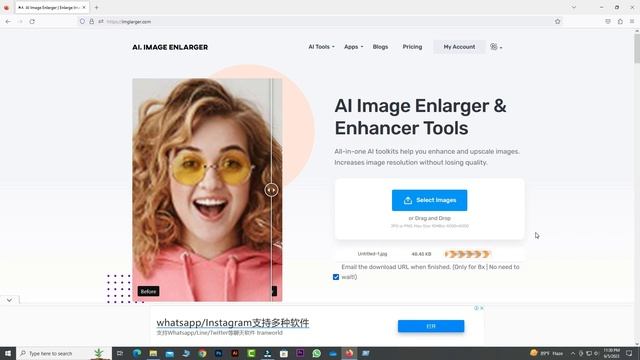Image resolution: width=640 pixels, height=360 pixels.
Task: Click the Select Images upload button
Action: [x=429, y=200]
